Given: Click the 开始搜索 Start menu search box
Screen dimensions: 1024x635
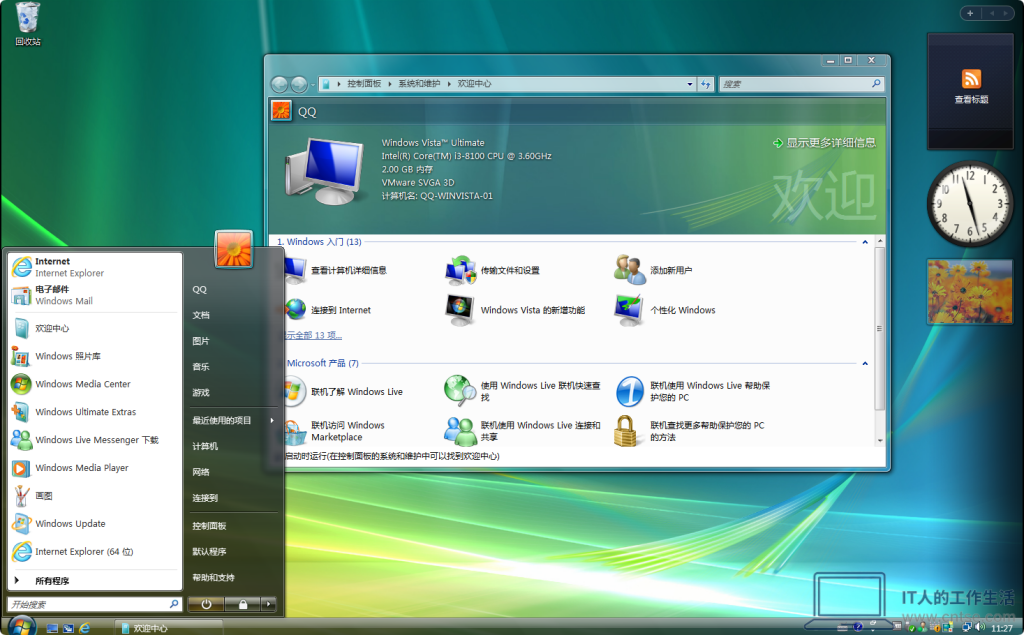Looking at the screenshot, I should pyautogui.click(x=94, y=604).
